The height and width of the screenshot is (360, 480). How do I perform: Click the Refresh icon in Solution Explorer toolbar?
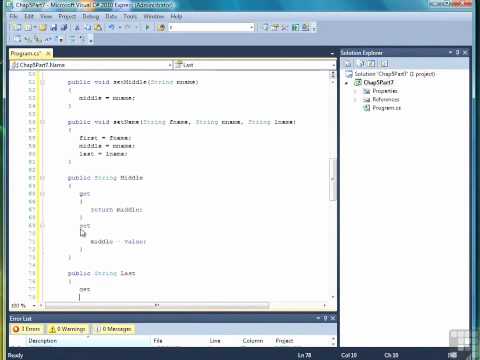[372, 63]
